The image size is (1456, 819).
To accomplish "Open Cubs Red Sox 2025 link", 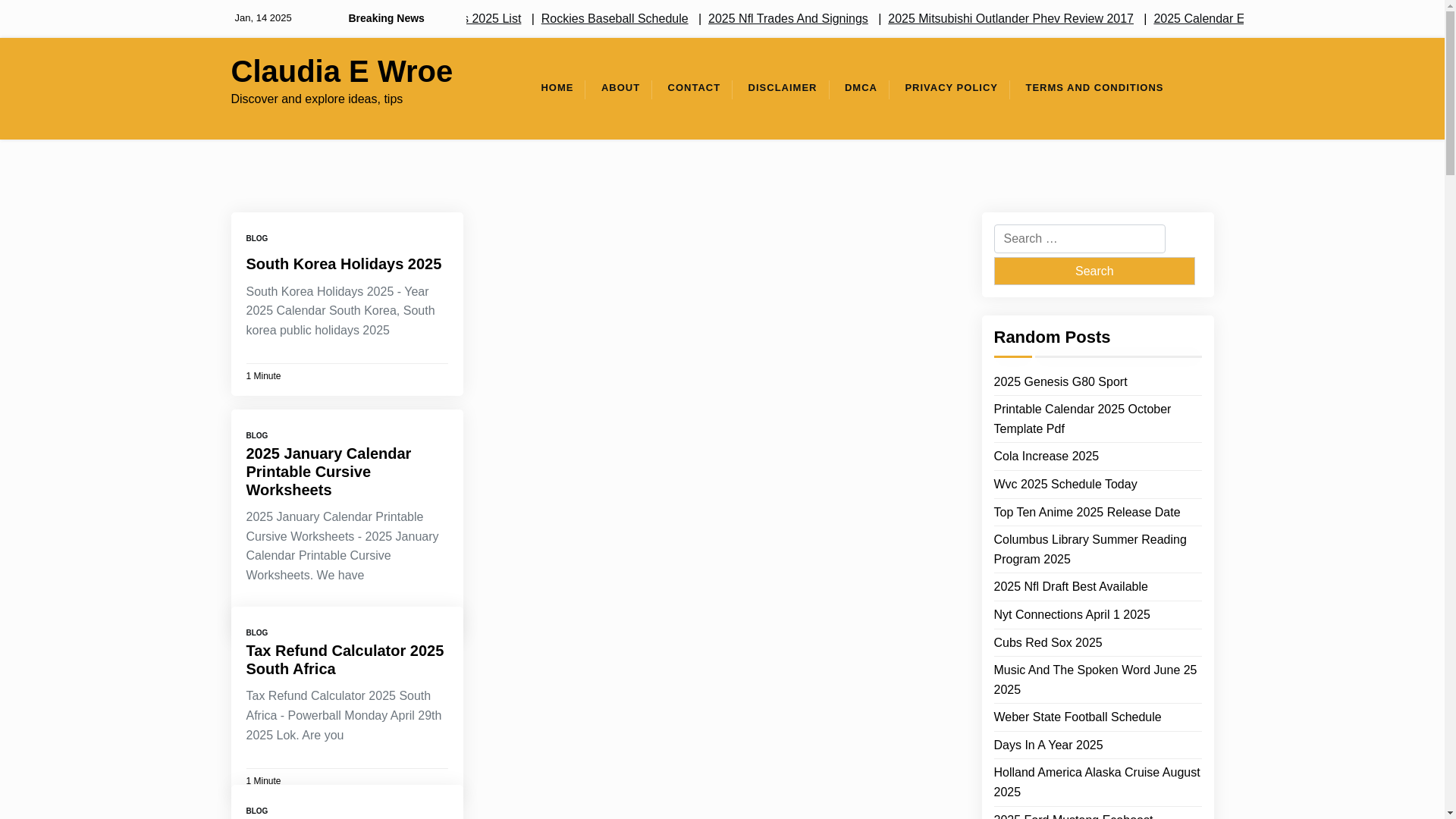I will (1047, 643).
